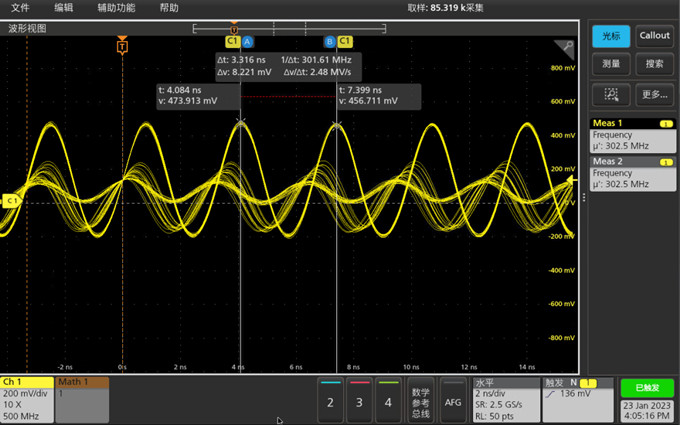Select cursor A marker icon

(x=247, y=41)
